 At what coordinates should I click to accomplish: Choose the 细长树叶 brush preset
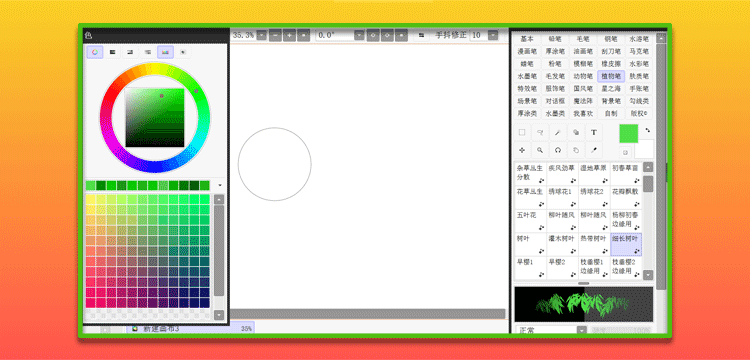pyautogui.click(x=626, y=244)
